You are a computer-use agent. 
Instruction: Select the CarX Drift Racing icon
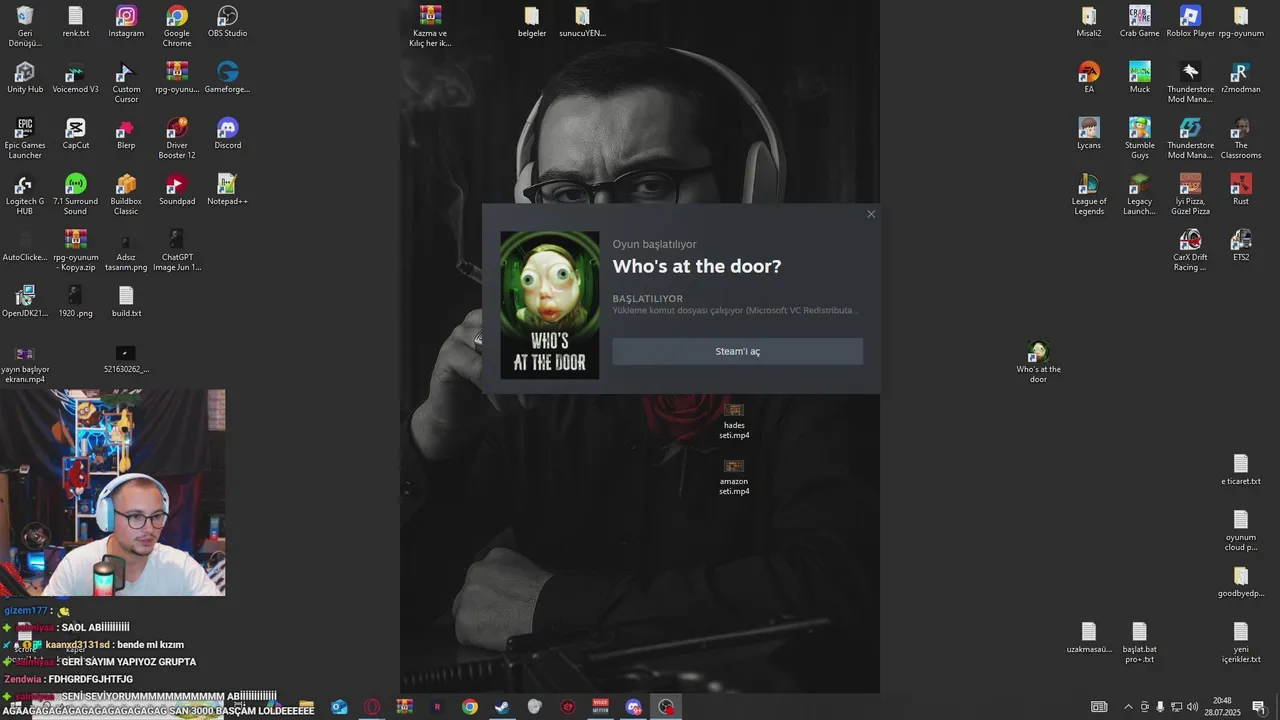tap(1190, 250)
